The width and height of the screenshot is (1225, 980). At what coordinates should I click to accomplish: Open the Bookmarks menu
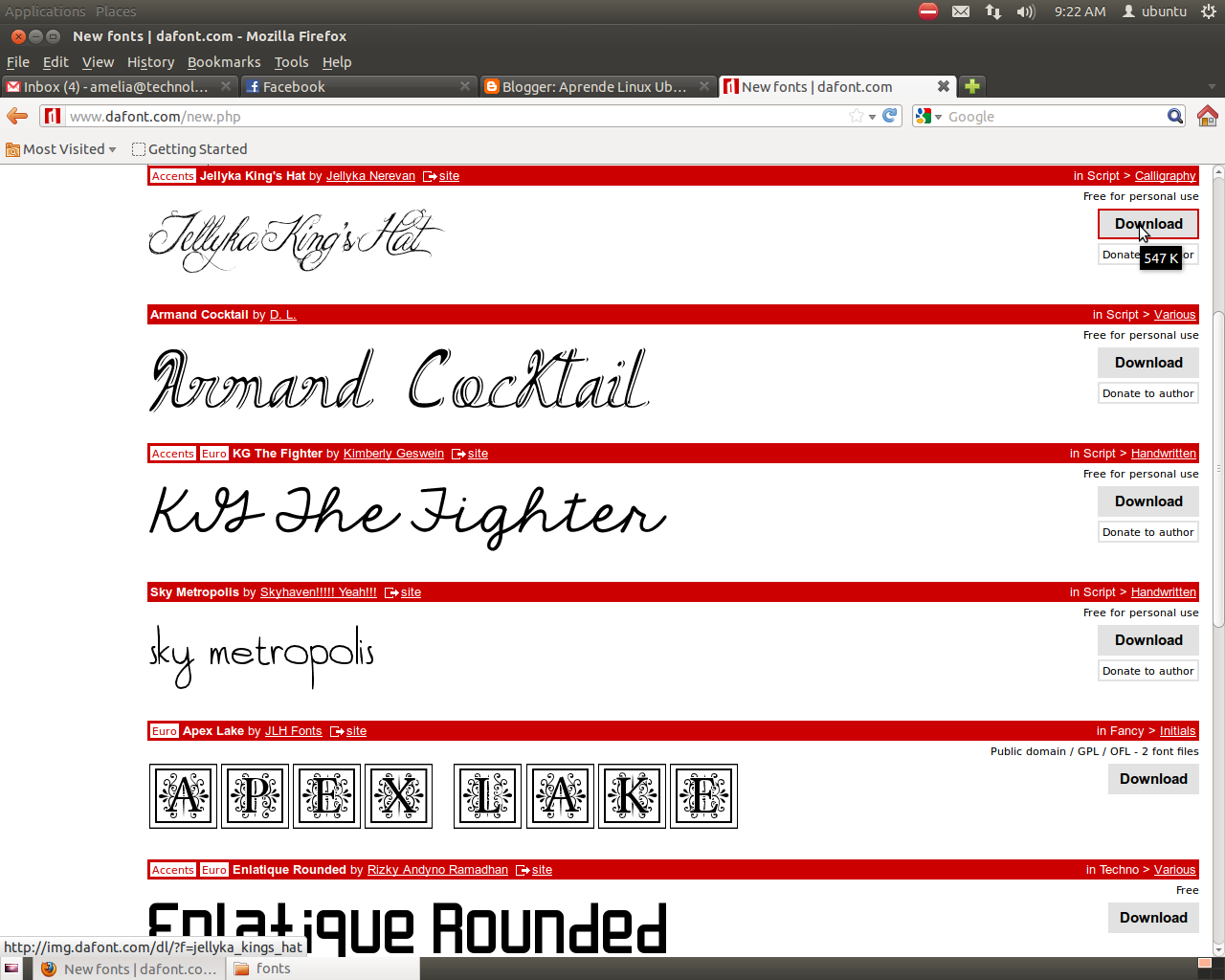point(224,62)
